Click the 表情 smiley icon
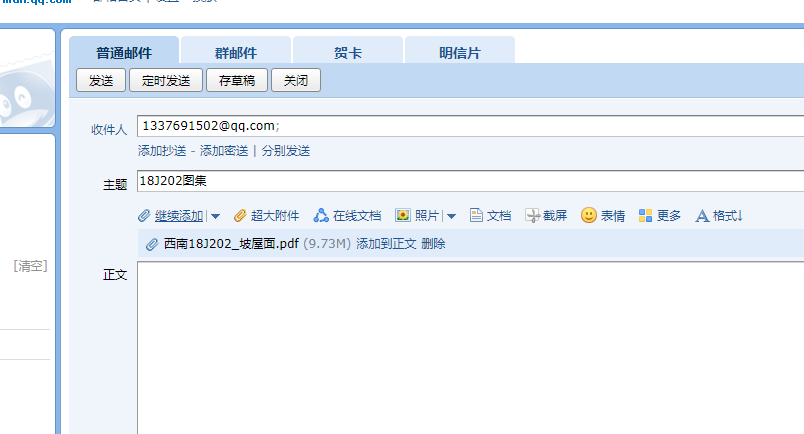This screenshot has width=804, height=434. coord(589,215)
